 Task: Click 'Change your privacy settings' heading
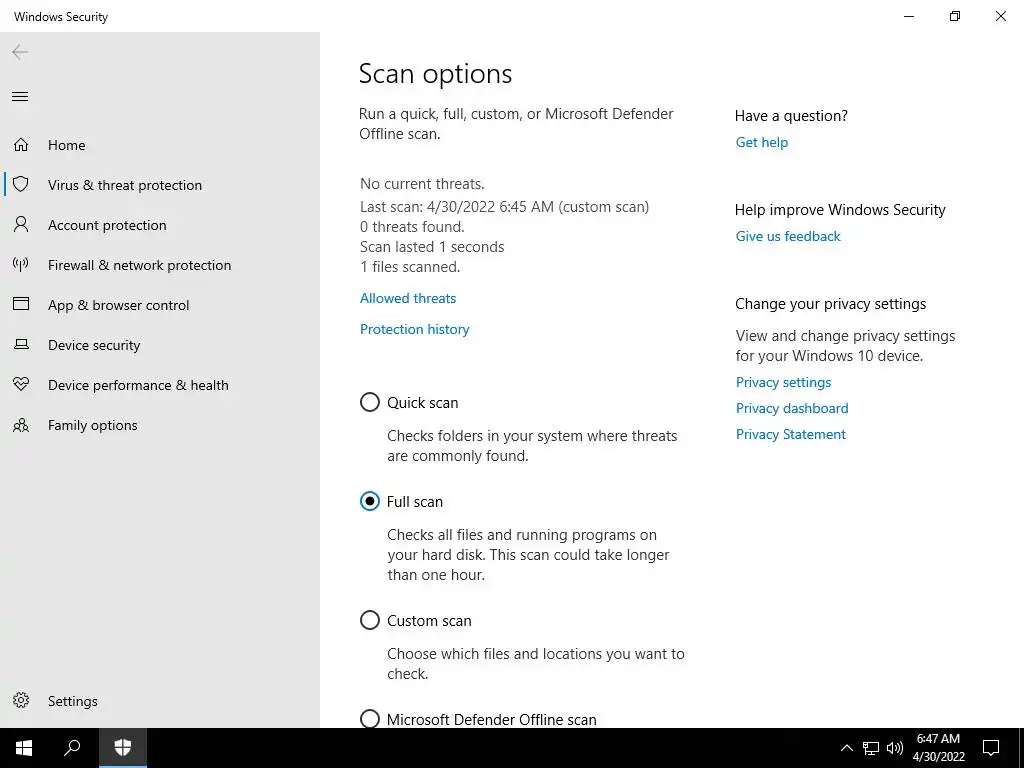pos(831,304)
